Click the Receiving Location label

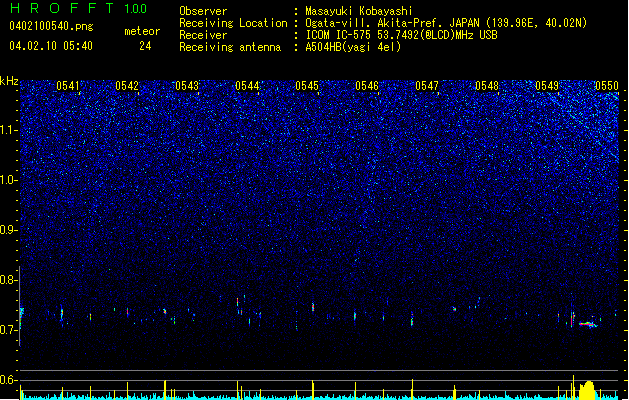pos(233,23)
